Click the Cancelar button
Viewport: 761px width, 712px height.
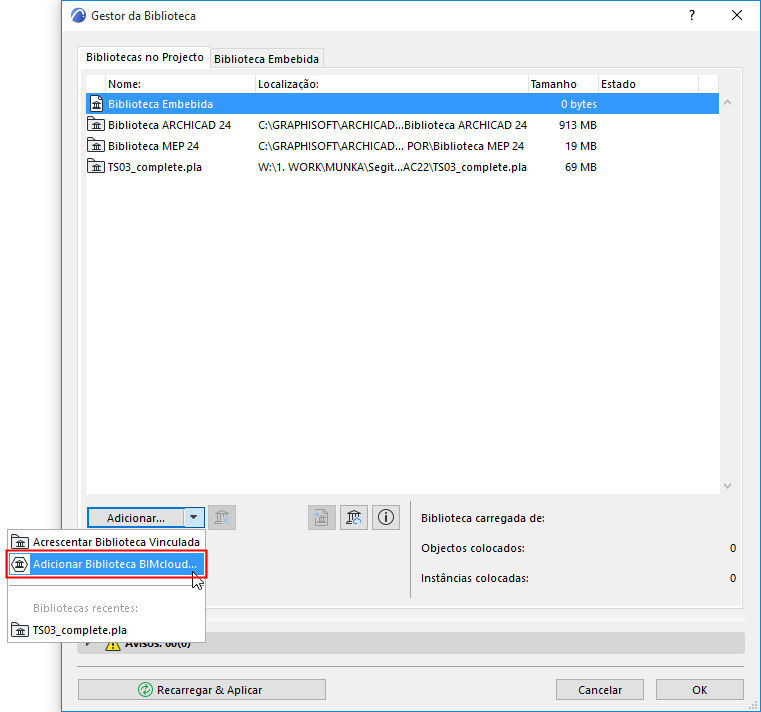(600, 690)
